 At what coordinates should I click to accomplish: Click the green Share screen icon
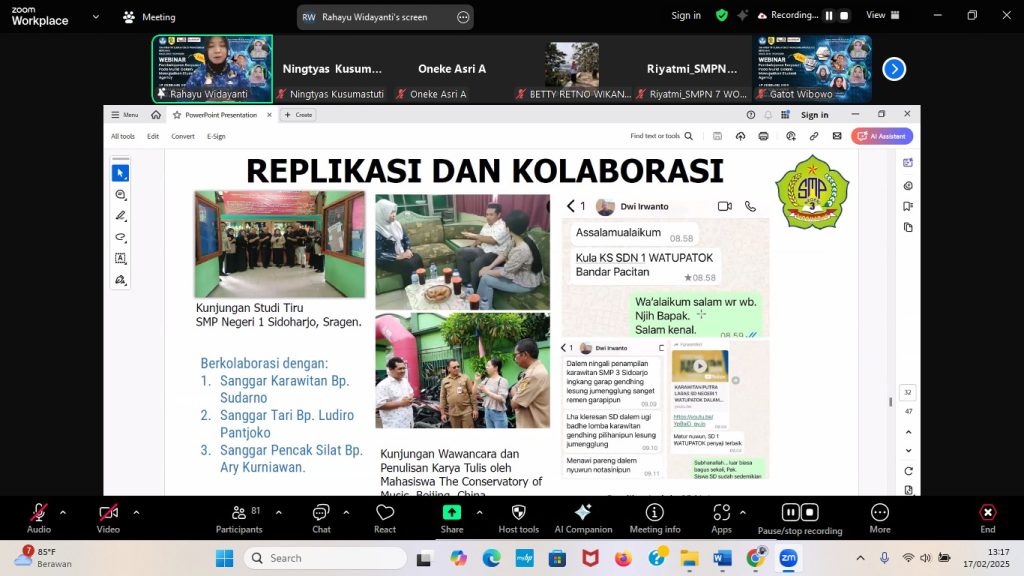(452, 512)
